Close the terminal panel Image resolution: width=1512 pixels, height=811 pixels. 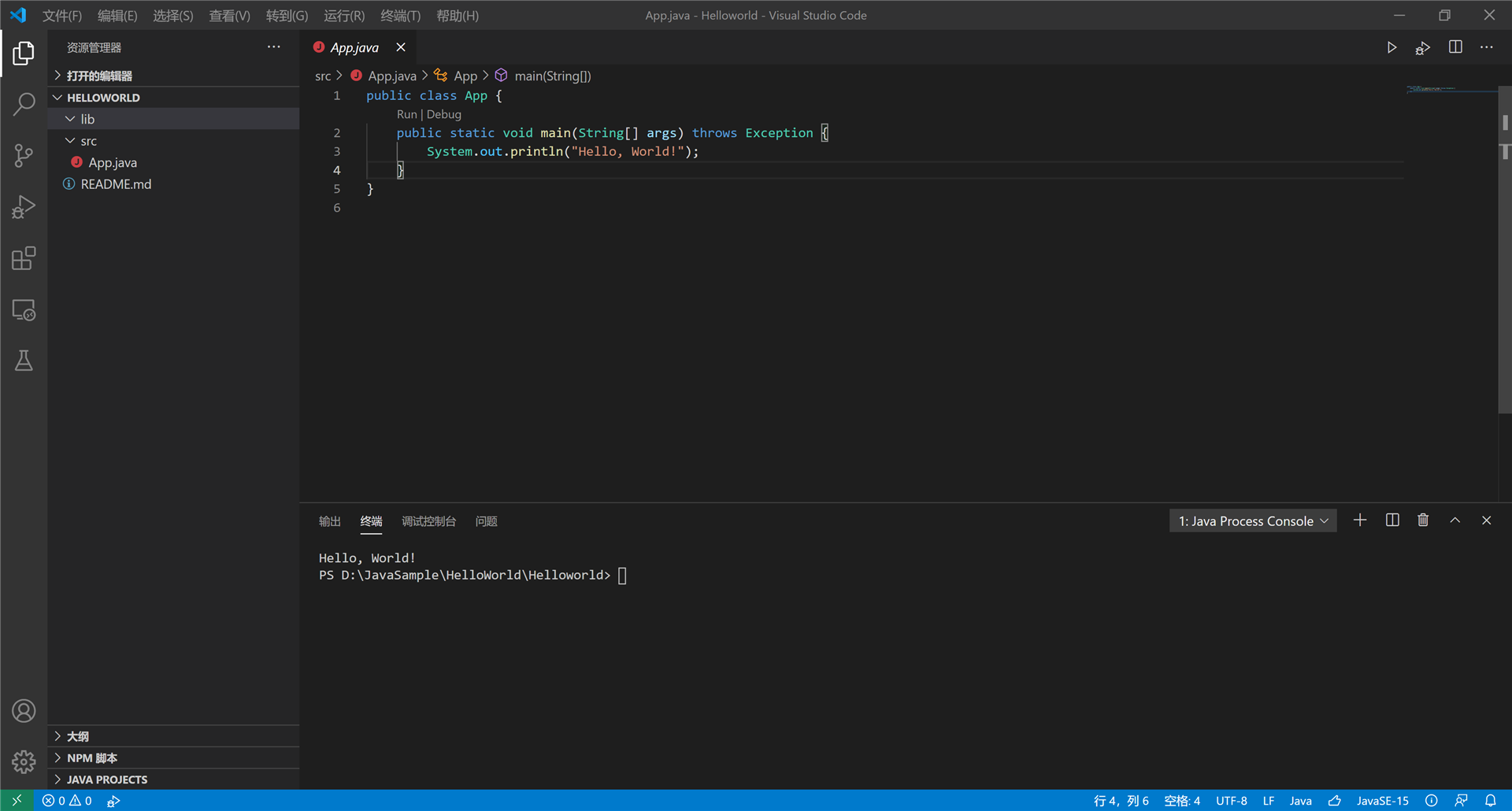[x=1487, y=520]
